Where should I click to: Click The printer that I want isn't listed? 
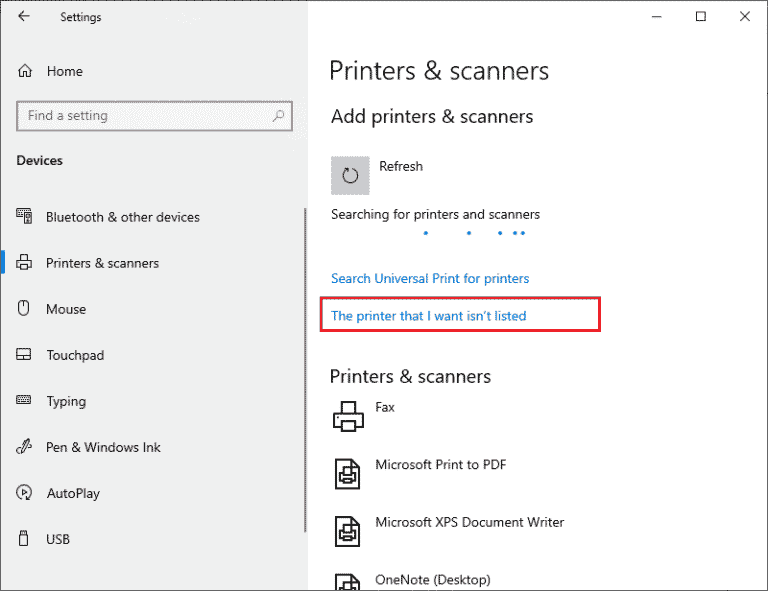click(x=428, y=315)
